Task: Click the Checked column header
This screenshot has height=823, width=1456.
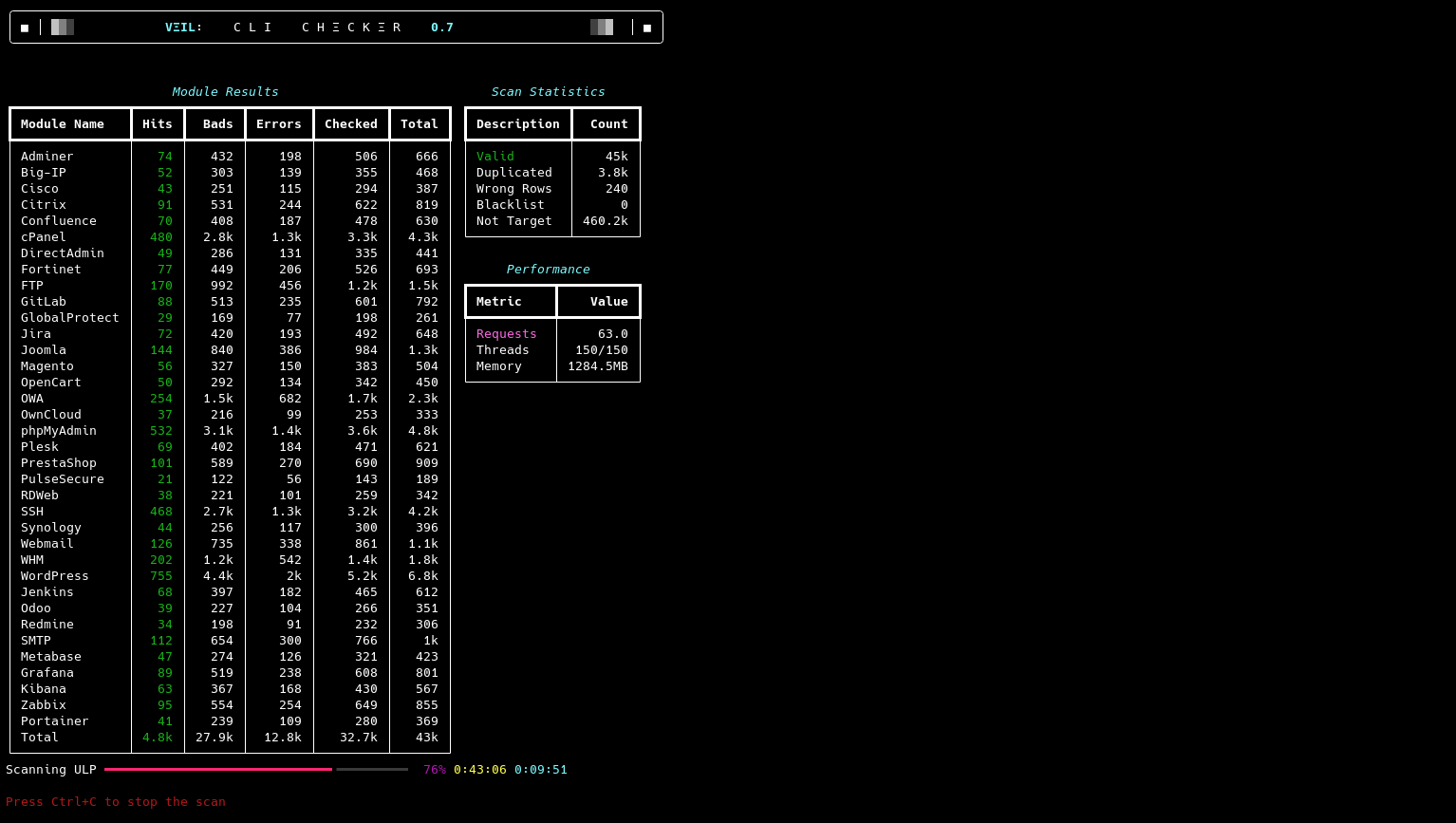Action: (x=351, y=124)
